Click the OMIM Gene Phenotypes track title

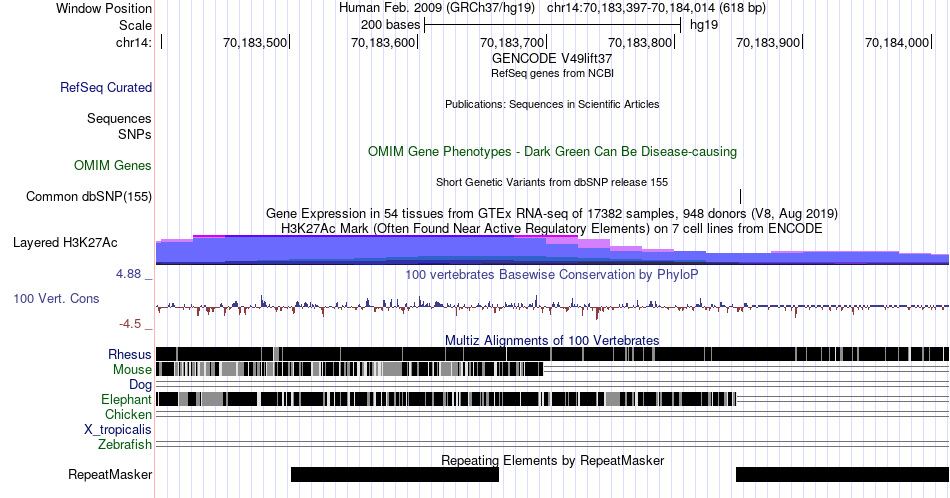pyautogui.click(x=552, y=151)
